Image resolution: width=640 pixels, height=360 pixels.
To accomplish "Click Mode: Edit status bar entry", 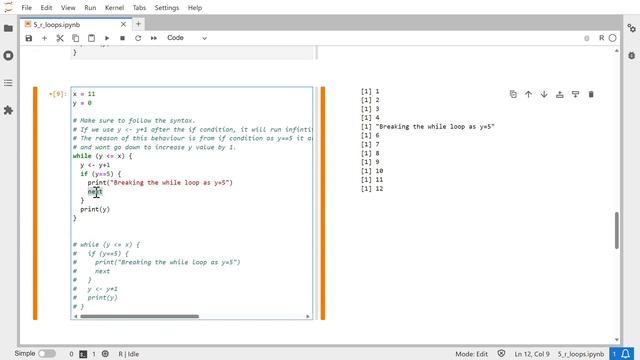I will tap(471, 354).
